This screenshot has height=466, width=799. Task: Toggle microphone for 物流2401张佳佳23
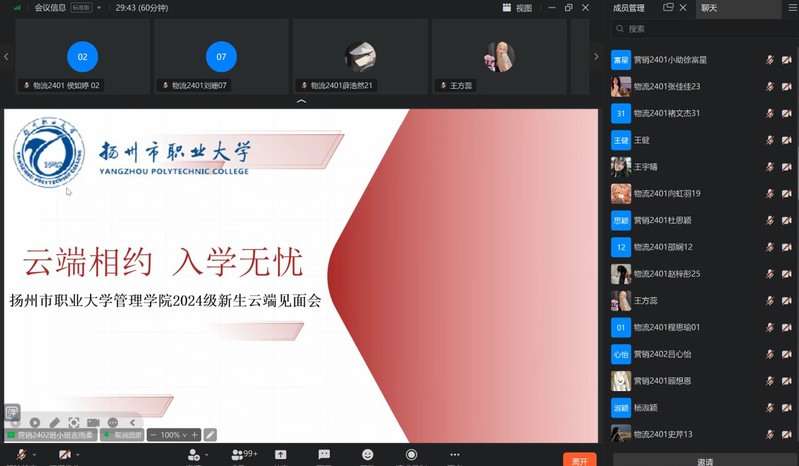[x=769, y=87]
